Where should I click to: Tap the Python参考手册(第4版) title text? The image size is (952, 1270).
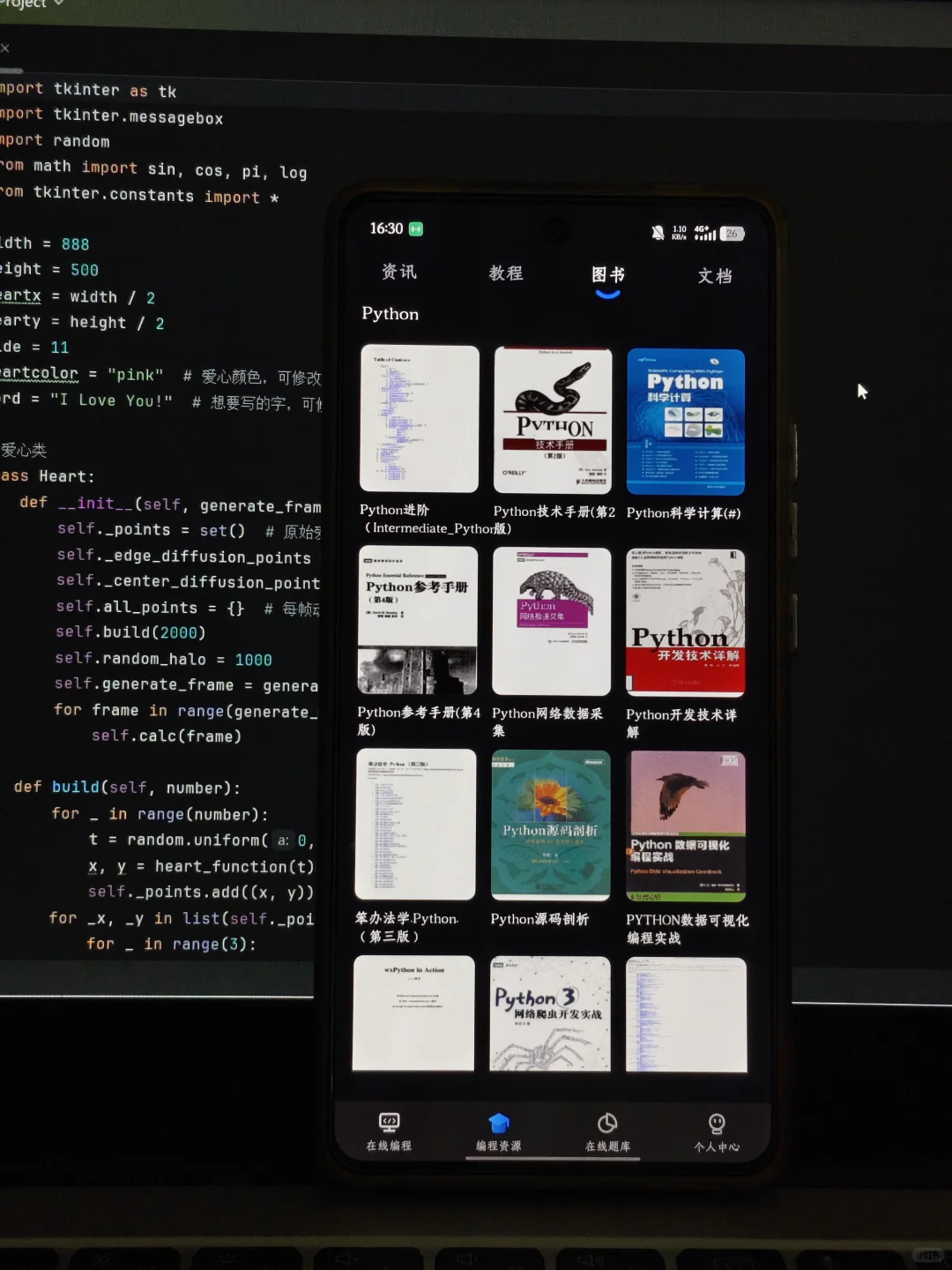pos(419,721)
